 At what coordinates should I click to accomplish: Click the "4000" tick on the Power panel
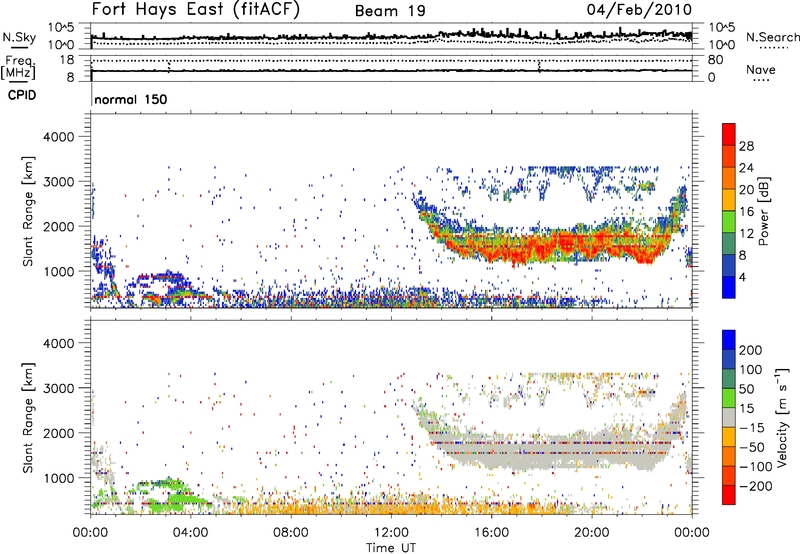tap(59, 137)
